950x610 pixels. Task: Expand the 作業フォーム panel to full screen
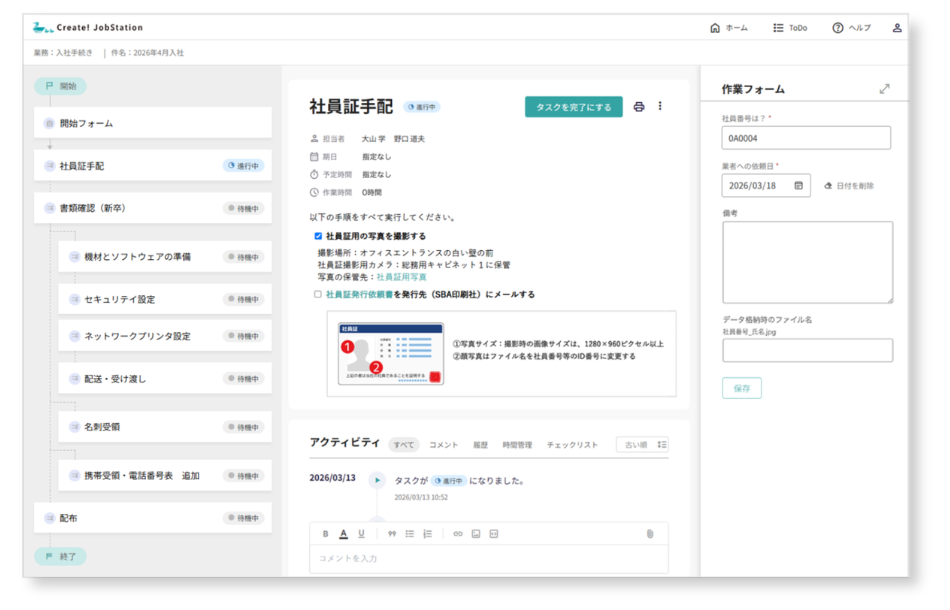coord(884,88)
